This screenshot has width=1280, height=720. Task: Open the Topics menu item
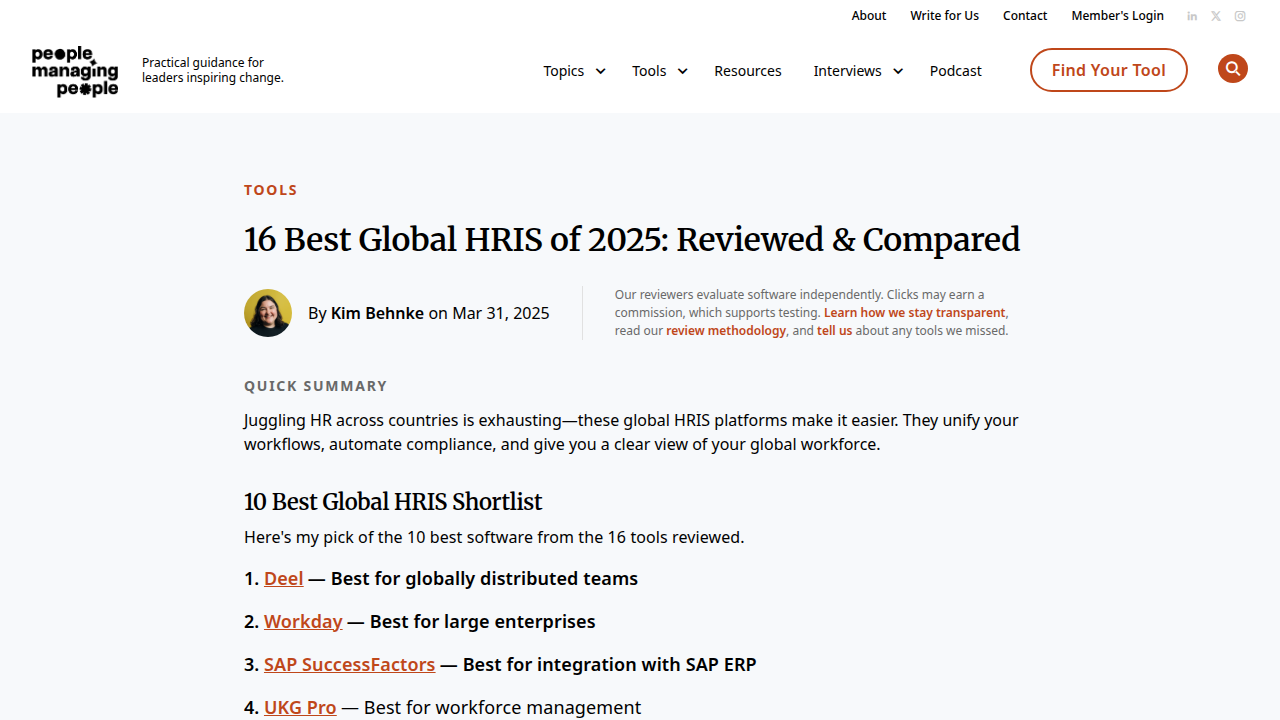[x=564, y=71]
